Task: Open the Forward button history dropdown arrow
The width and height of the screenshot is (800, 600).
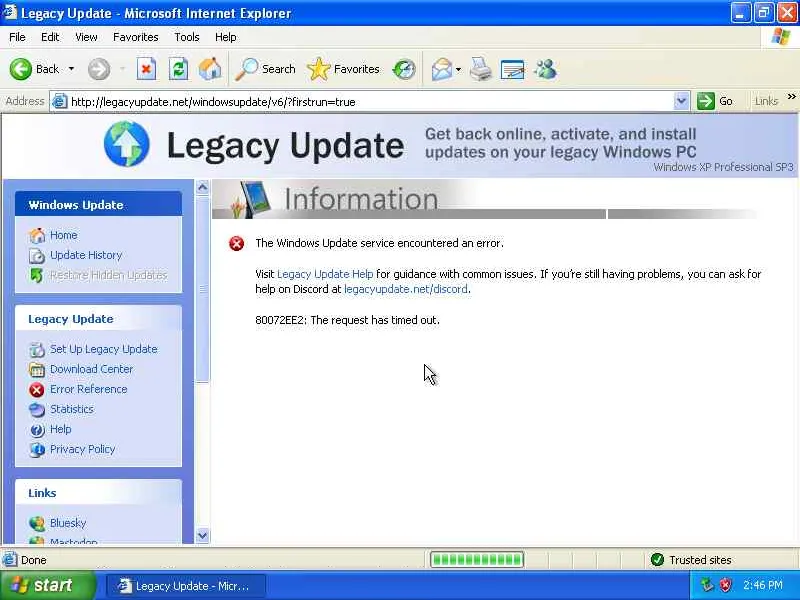Action: click(x=122, y=69)
